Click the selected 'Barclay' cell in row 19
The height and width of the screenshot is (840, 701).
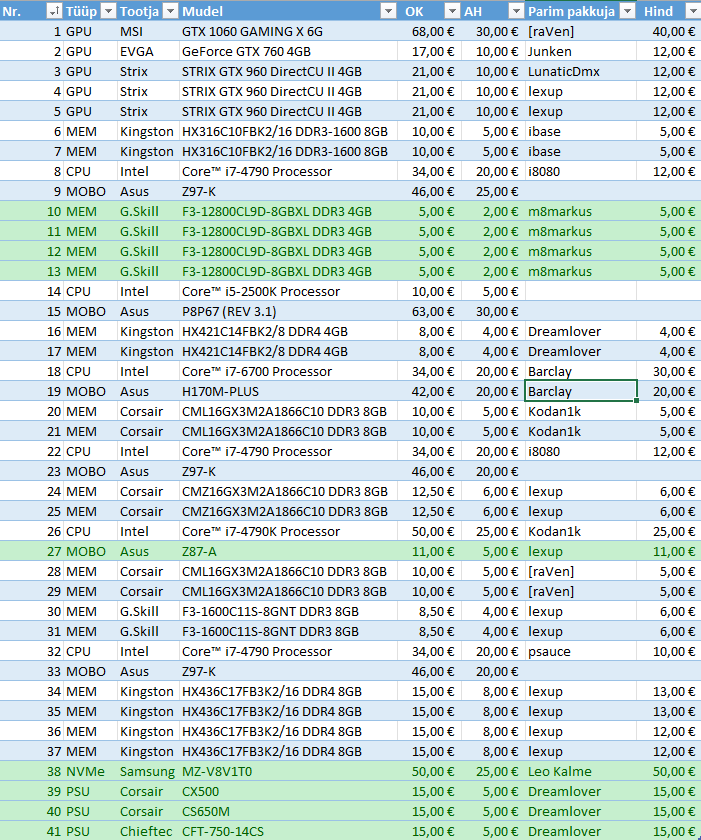pyautogui.click(x=581, y=392)
